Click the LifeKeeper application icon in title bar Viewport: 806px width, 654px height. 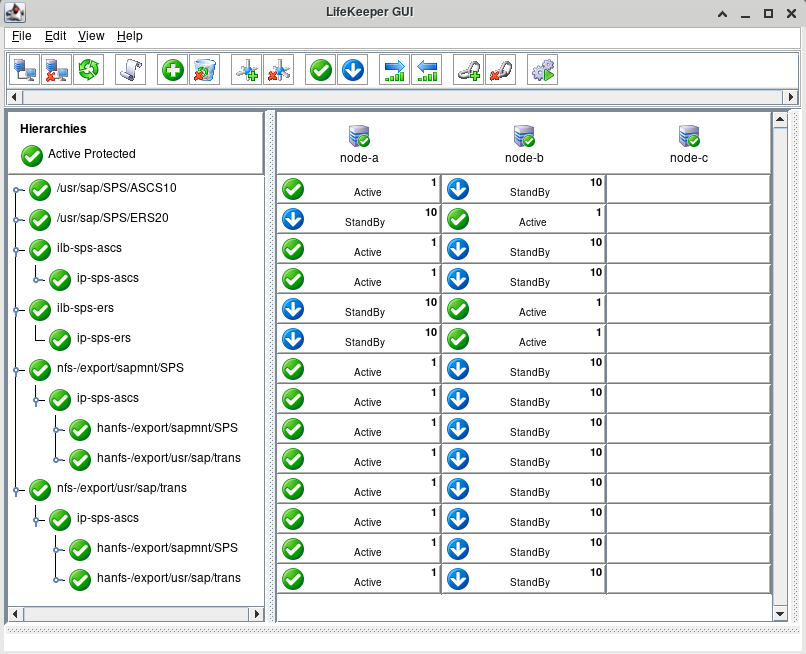pyautogui.click(x=15, y=13)
